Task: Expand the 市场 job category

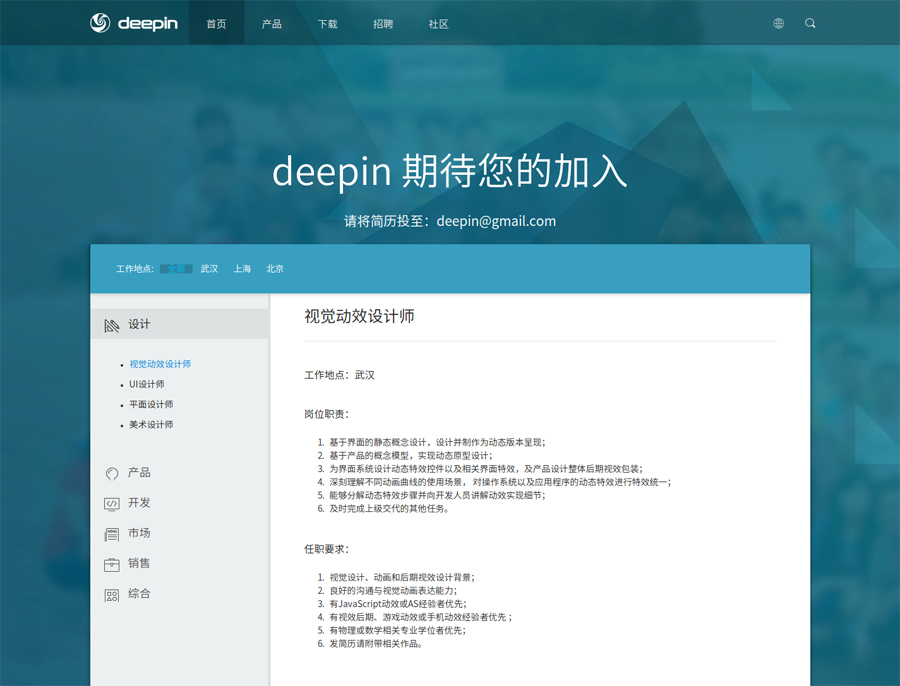Action: coord(139,533)
